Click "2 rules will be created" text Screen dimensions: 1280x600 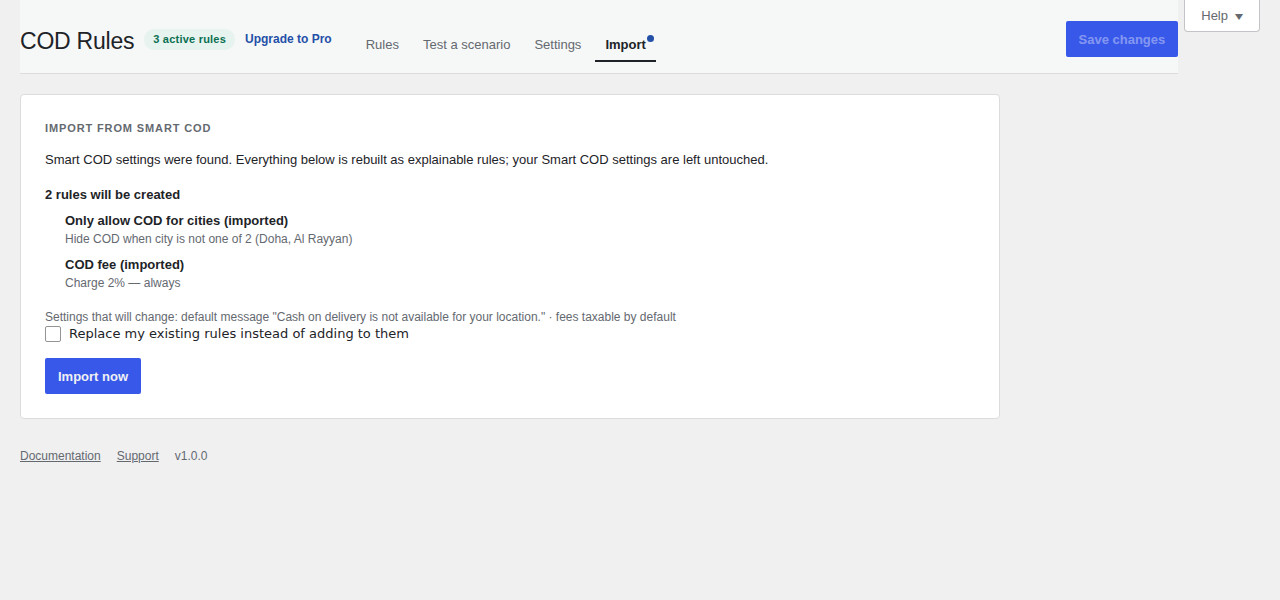(112, 194)
